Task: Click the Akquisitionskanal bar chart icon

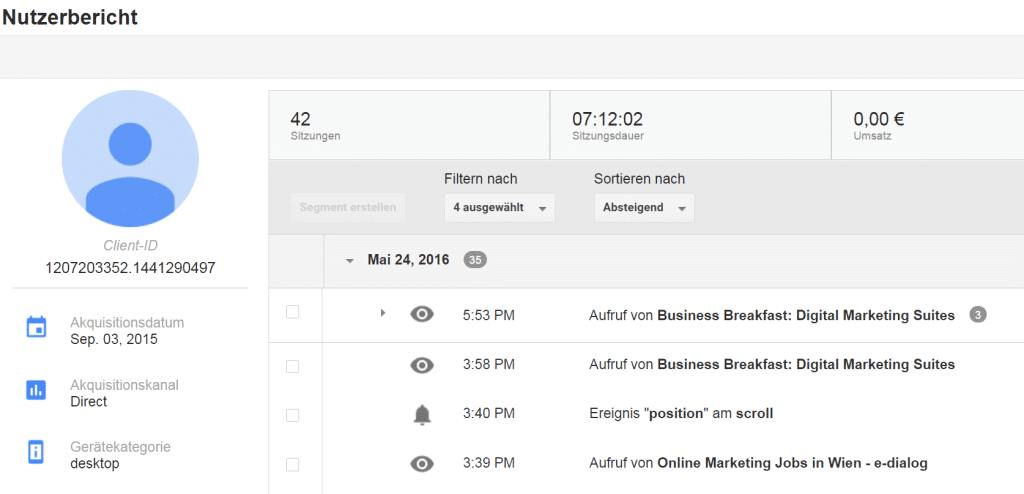Action: coord(36,390)
